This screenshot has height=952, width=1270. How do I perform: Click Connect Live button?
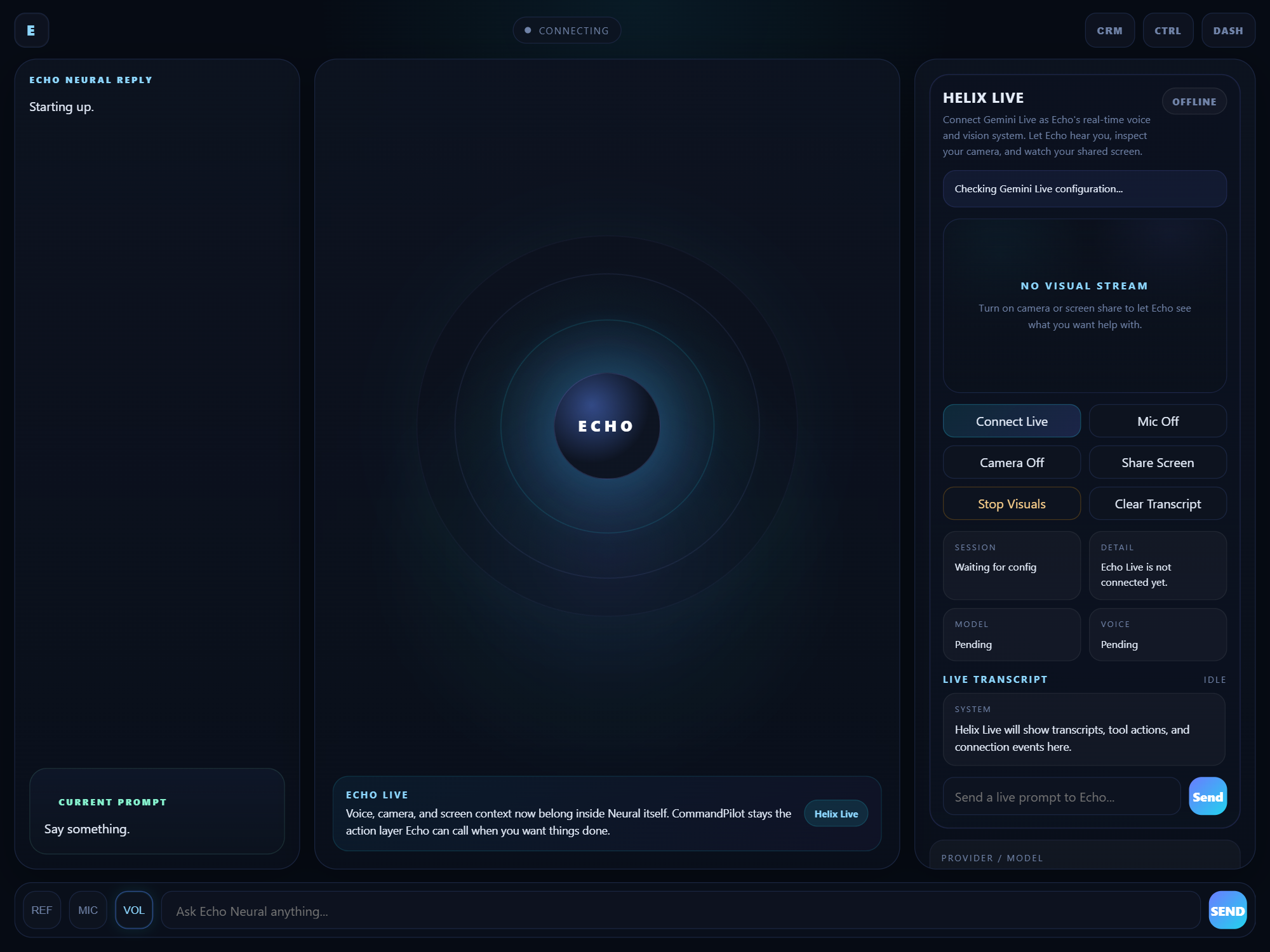tap(1012, 421)
